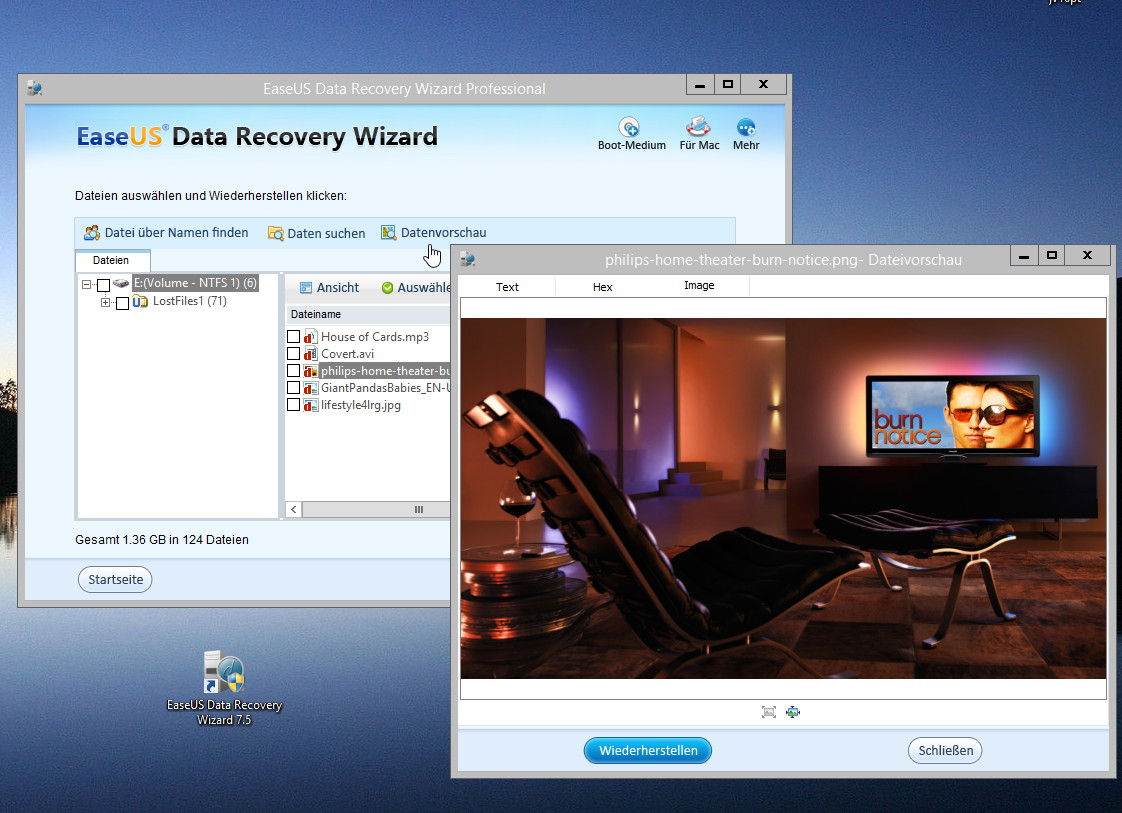This screenshot has width=1122, height=813.
Task: Collapse the E: Volume NTFS tree node
Action: click(87, 285)
